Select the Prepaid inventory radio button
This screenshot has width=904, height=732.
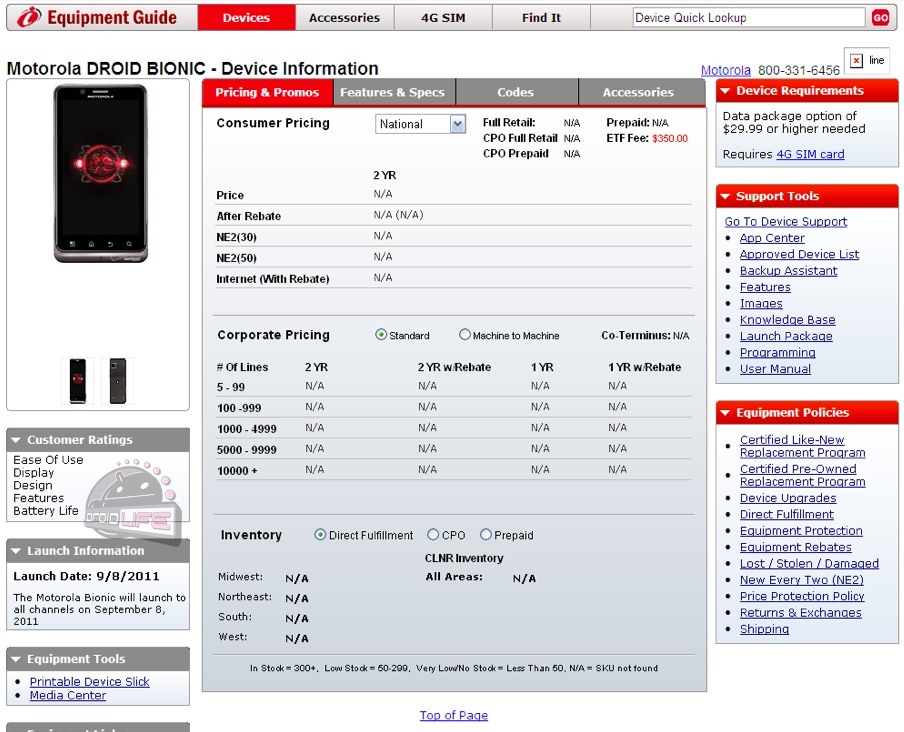(486, 535)
